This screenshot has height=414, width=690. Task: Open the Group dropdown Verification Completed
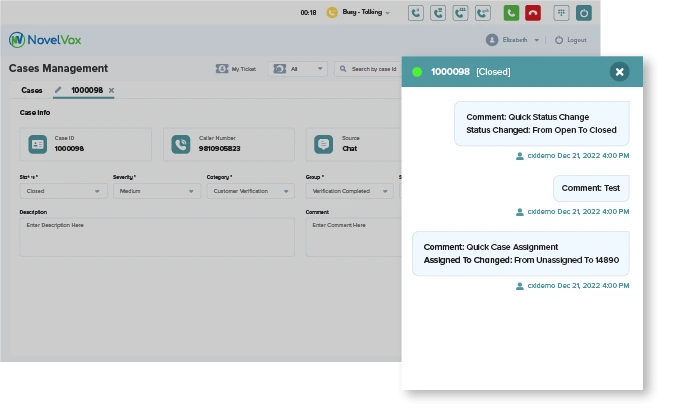(x=349, y=191)
